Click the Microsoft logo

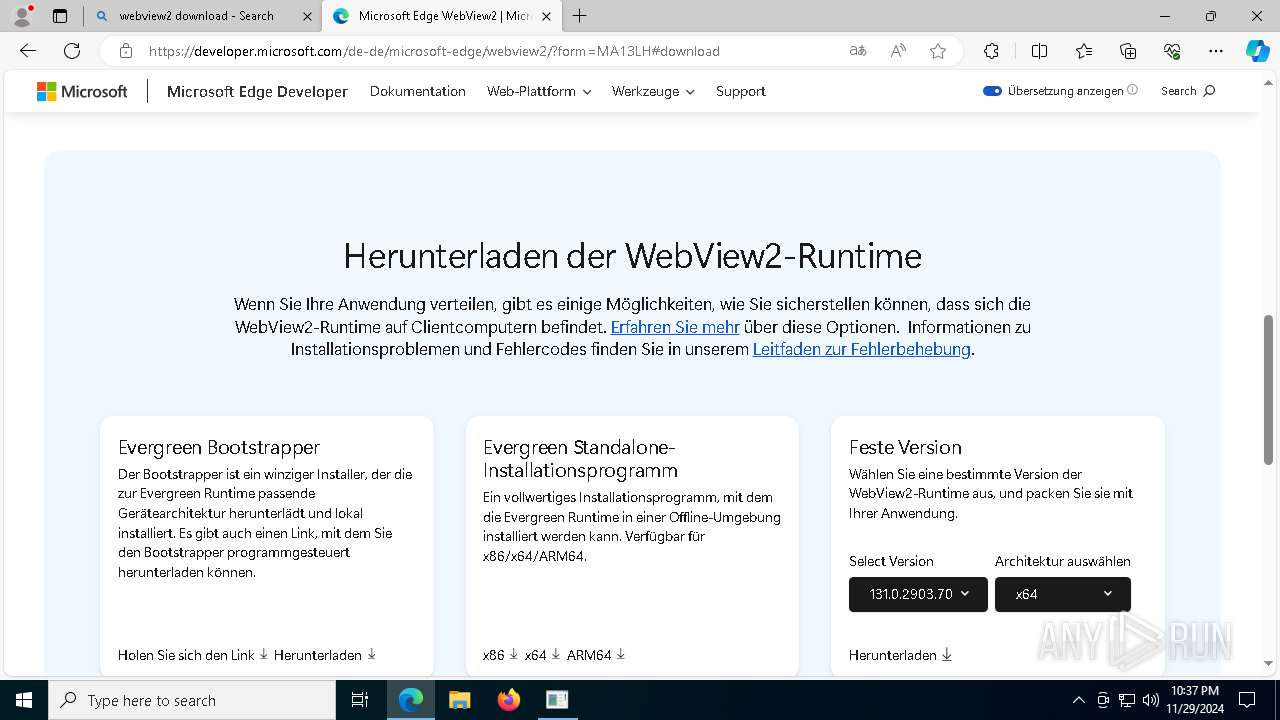click(82, 91)
